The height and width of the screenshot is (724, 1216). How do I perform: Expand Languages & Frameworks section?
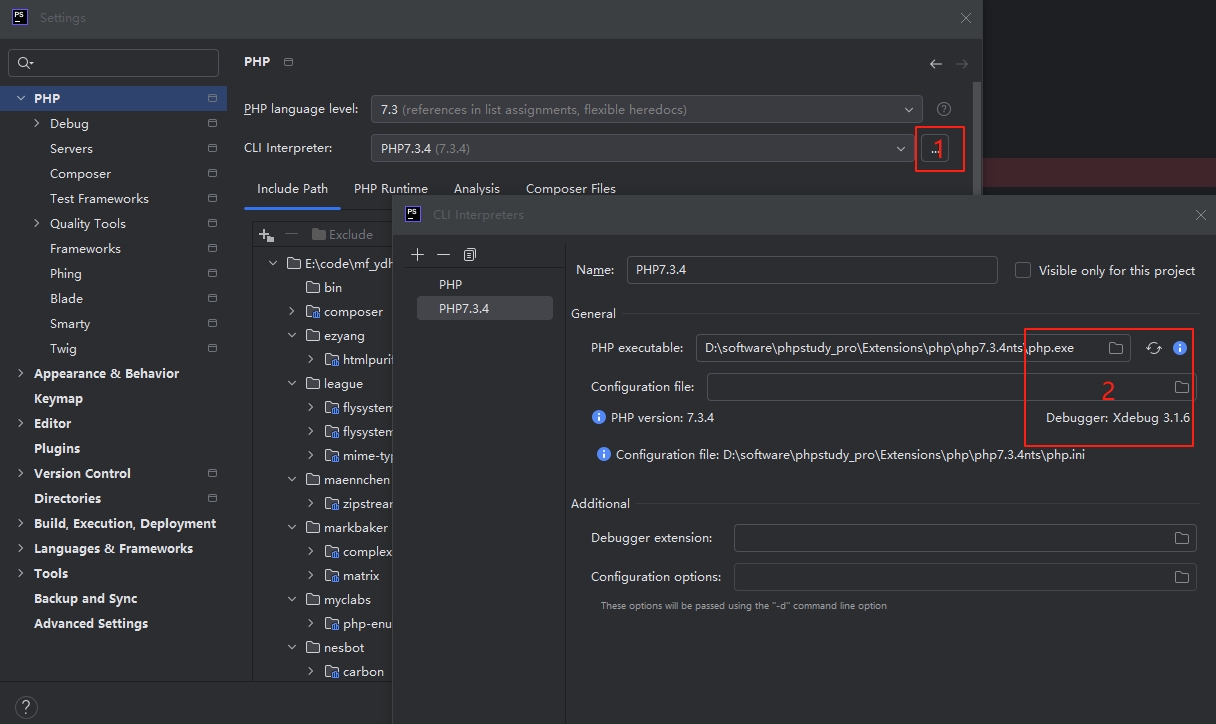pos(21,548)
